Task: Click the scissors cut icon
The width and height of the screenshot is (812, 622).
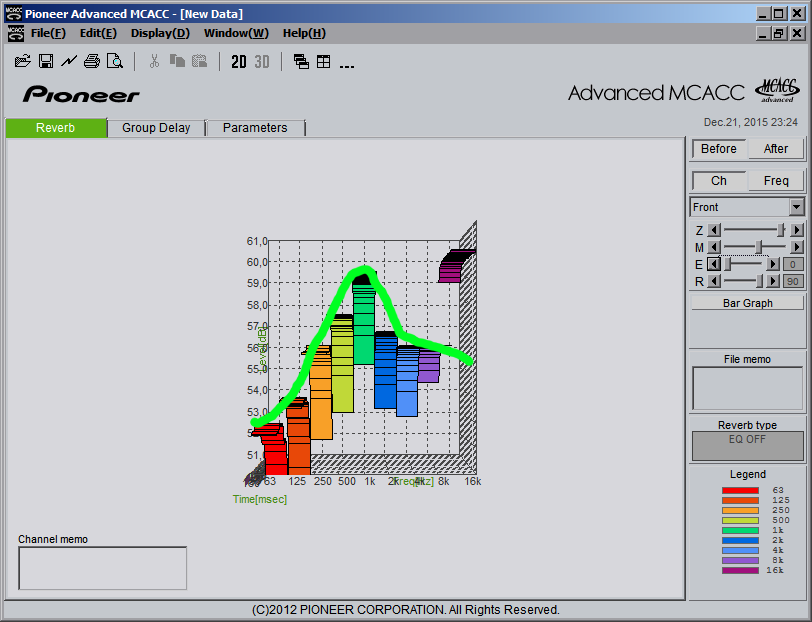Action: click(154, 61)
